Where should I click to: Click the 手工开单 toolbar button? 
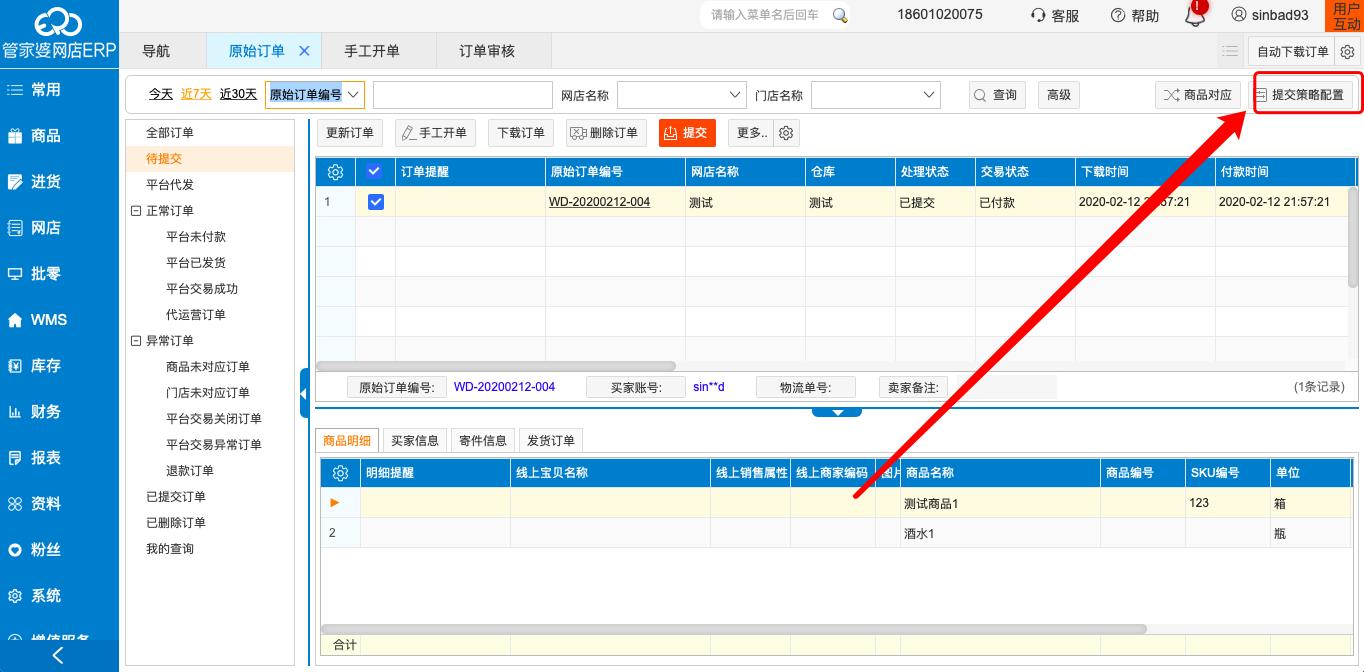[x=435, y=133]
